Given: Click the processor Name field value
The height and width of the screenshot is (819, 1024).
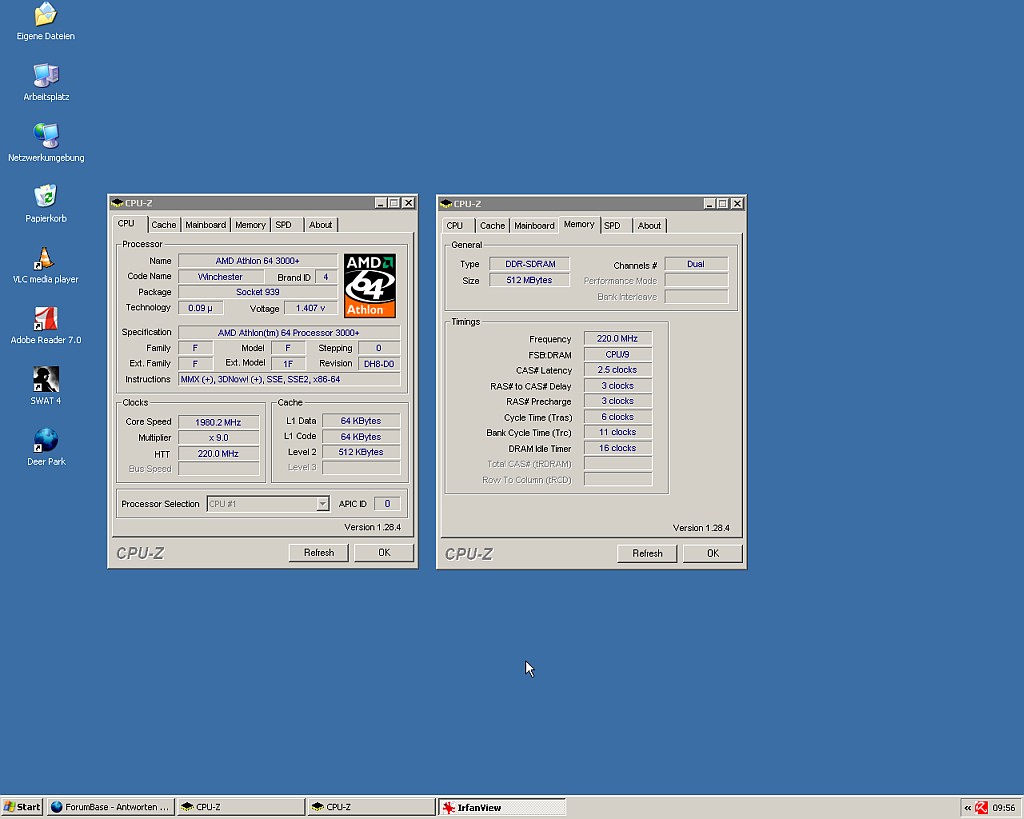Looking at the screenshot, I should 257,261.
